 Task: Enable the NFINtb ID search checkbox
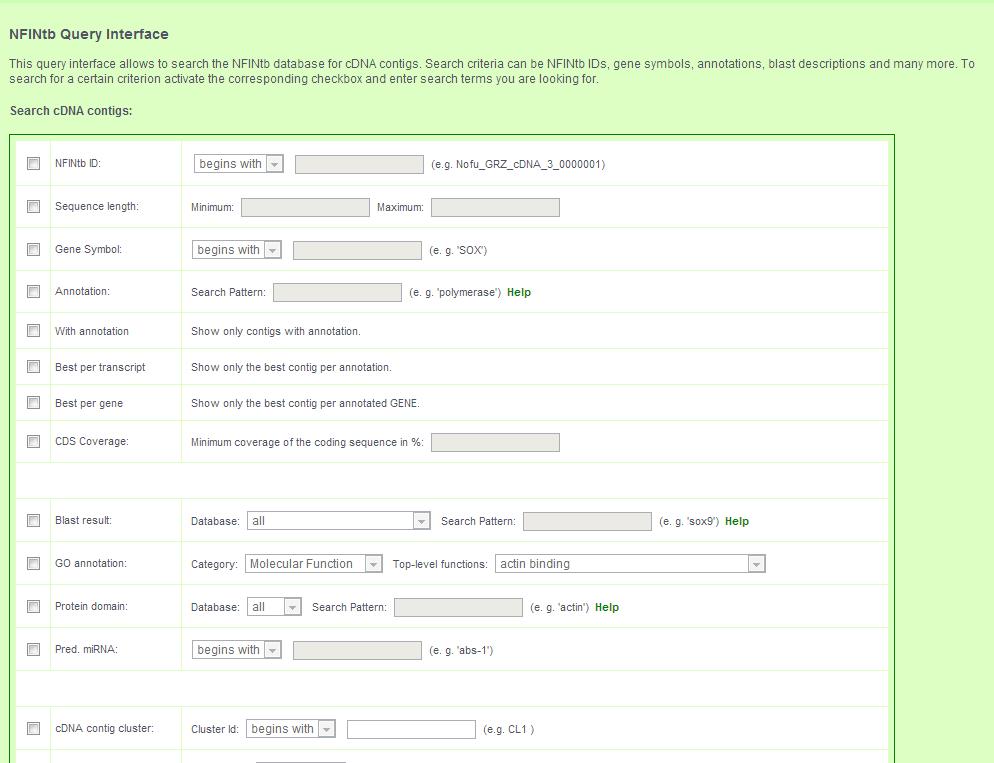click(33, 164)
